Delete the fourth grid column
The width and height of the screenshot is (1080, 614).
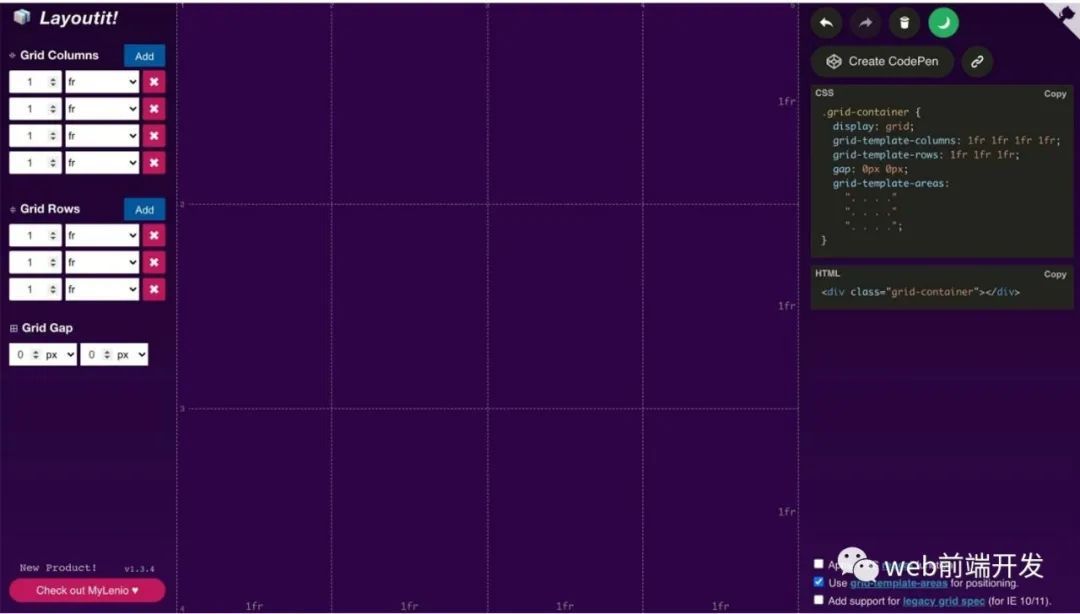[154, 163]
